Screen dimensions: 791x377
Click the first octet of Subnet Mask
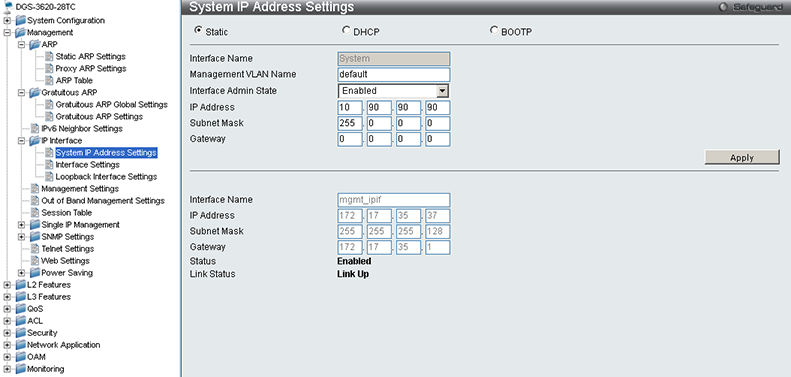point(350,123)
